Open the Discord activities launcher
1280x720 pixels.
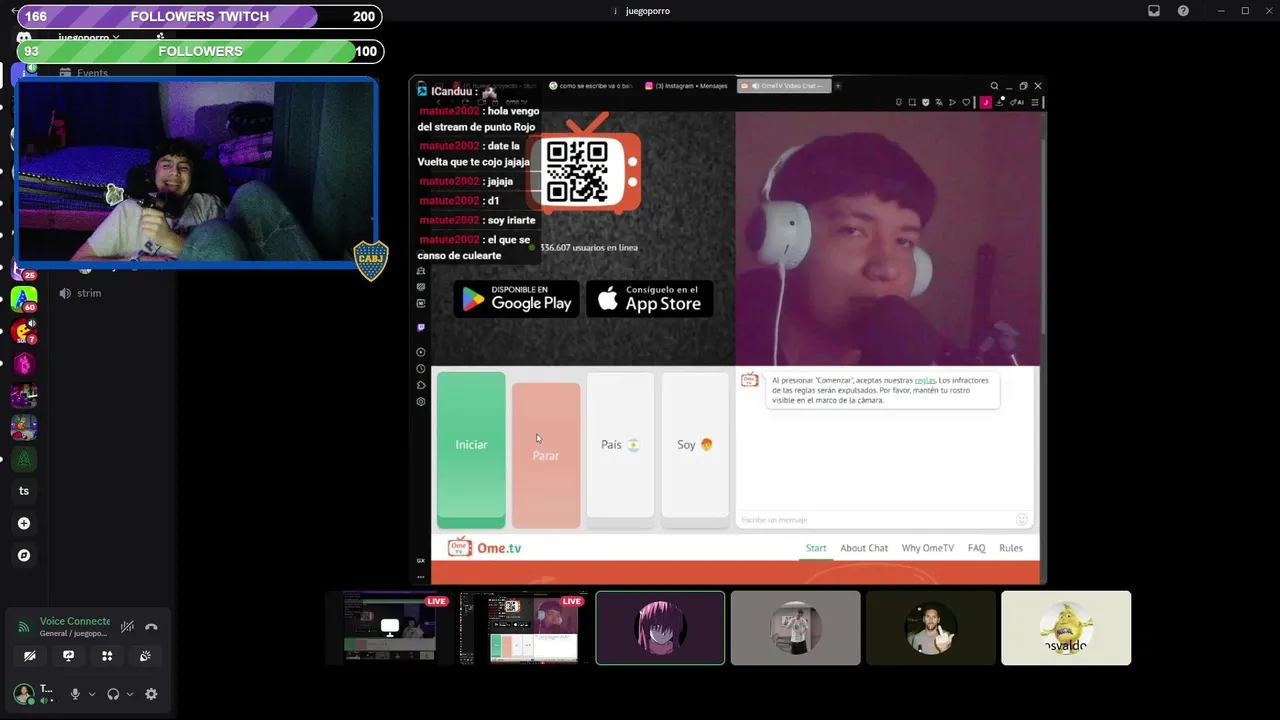pos(107,656)
